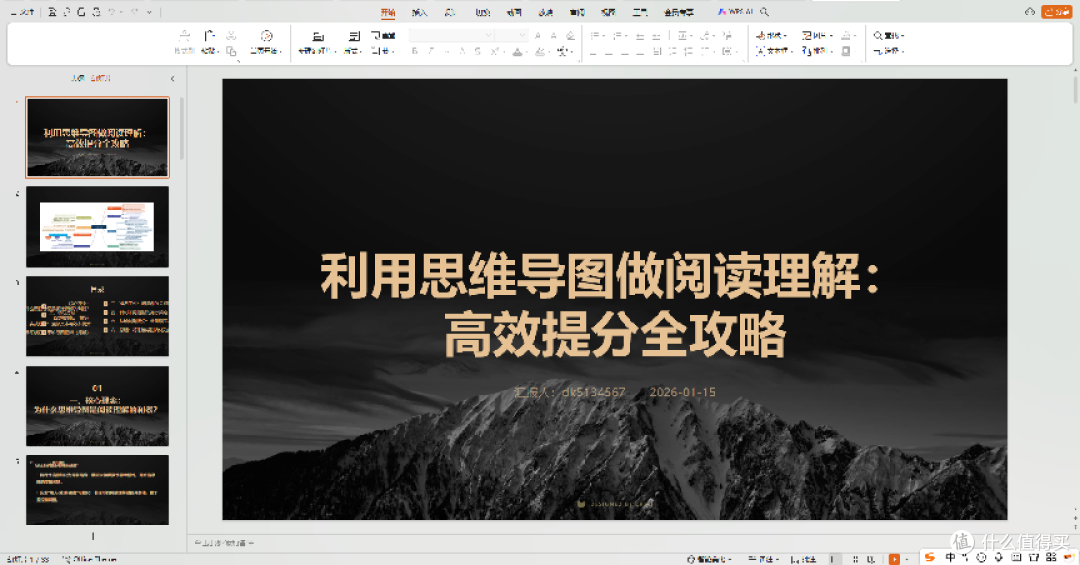Switch to the 大纲 outline pane tab
This screenshot has height=565, width=1080.
pos(78,78)
